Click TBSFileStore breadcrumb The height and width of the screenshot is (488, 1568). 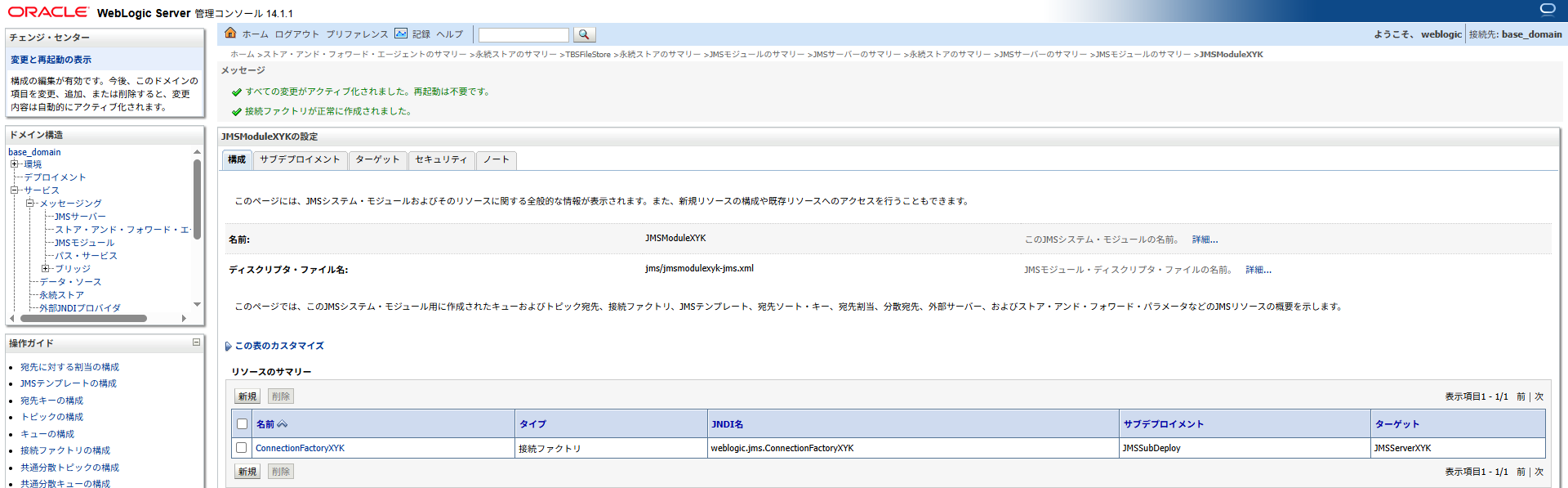pos(588,55)
